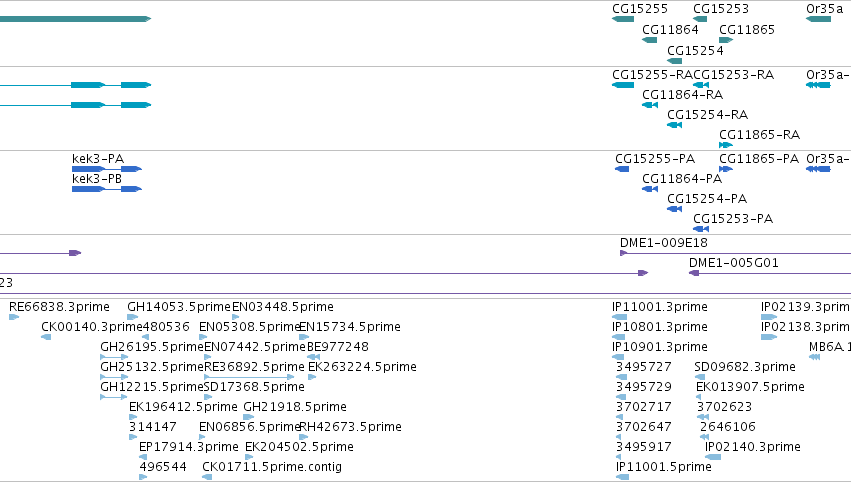
Task: Select the GH21918.5prime EST label
Action: (295, 407)
